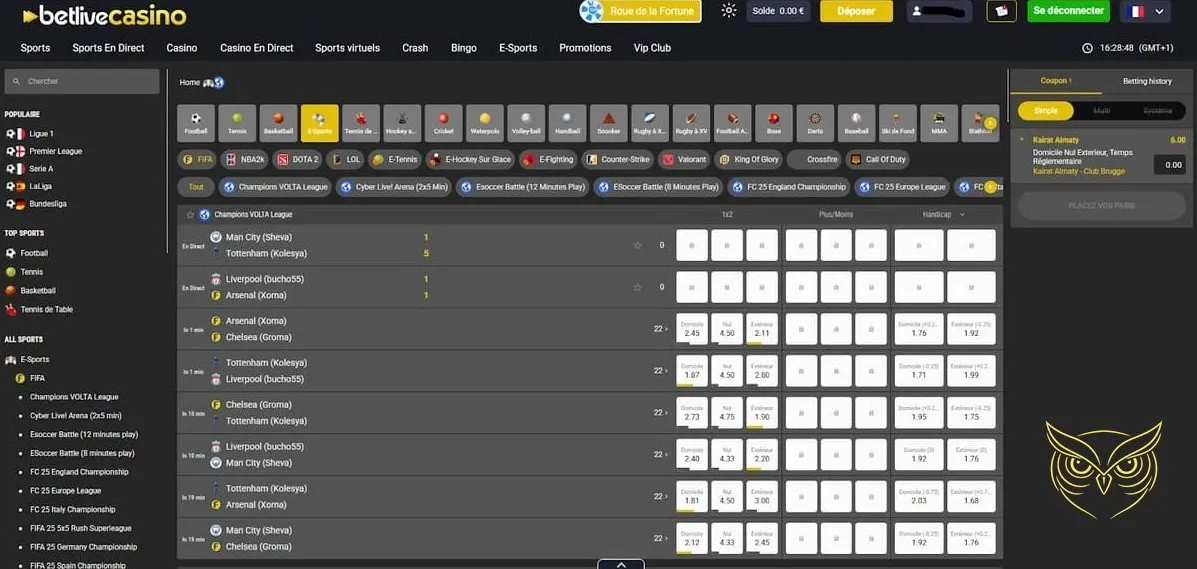
Task: Select the Waterpolo sport tile
Action: tap(484, 123)
